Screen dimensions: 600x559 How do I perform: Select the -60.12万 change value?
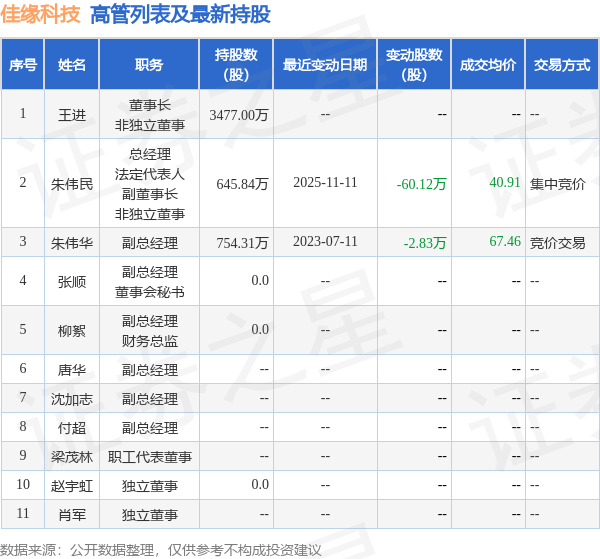click(x=421, y=184)
